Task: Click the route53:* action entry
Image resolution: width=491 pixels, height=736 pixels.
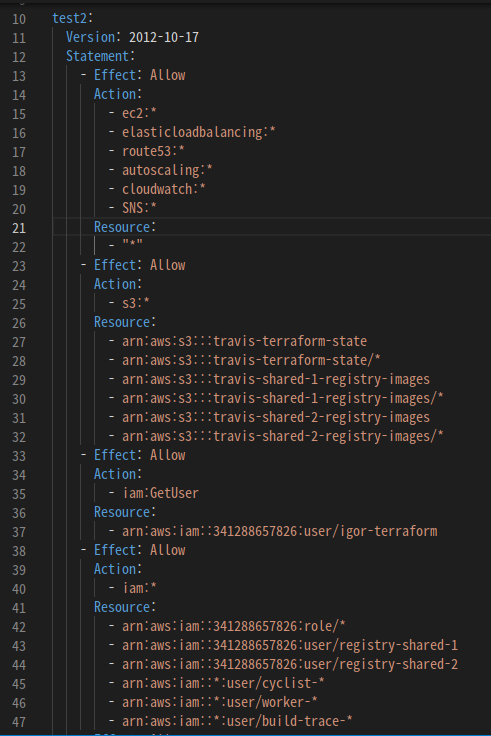Action: [153, 151]
